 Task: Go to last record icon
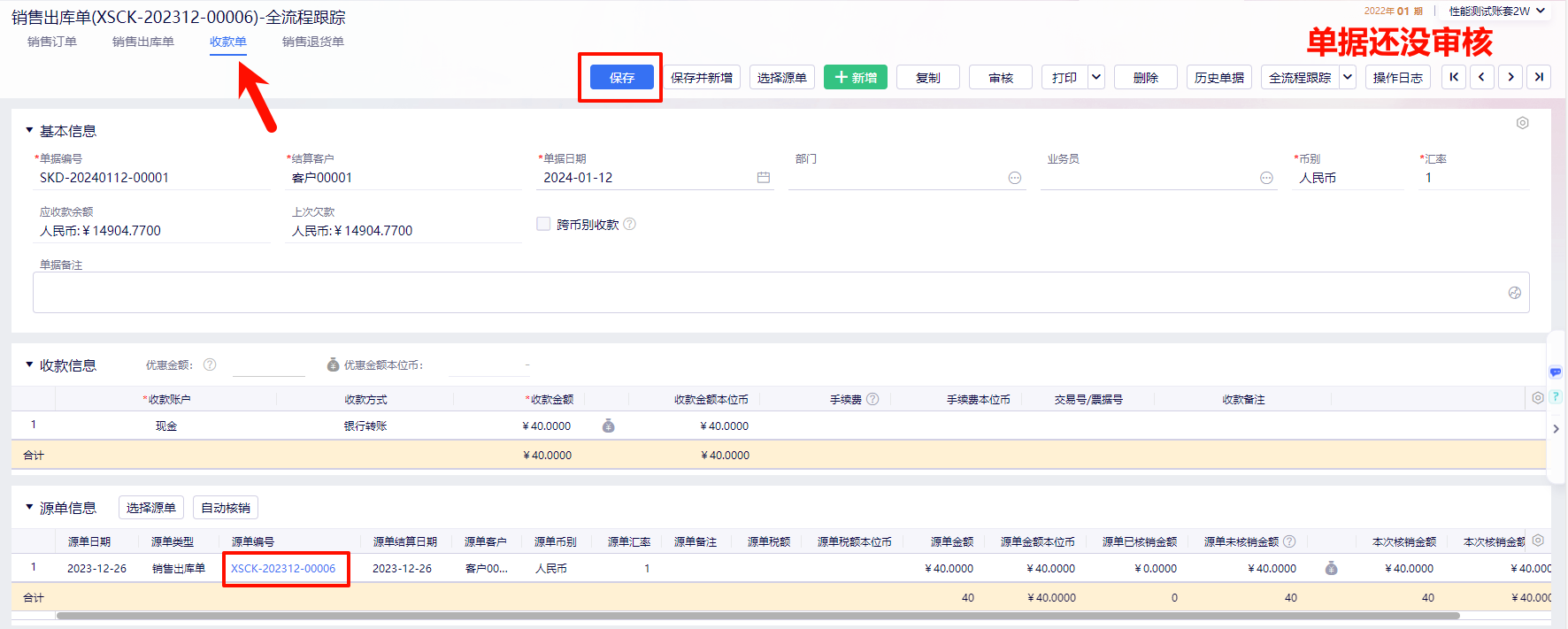tap(1539, 77)
